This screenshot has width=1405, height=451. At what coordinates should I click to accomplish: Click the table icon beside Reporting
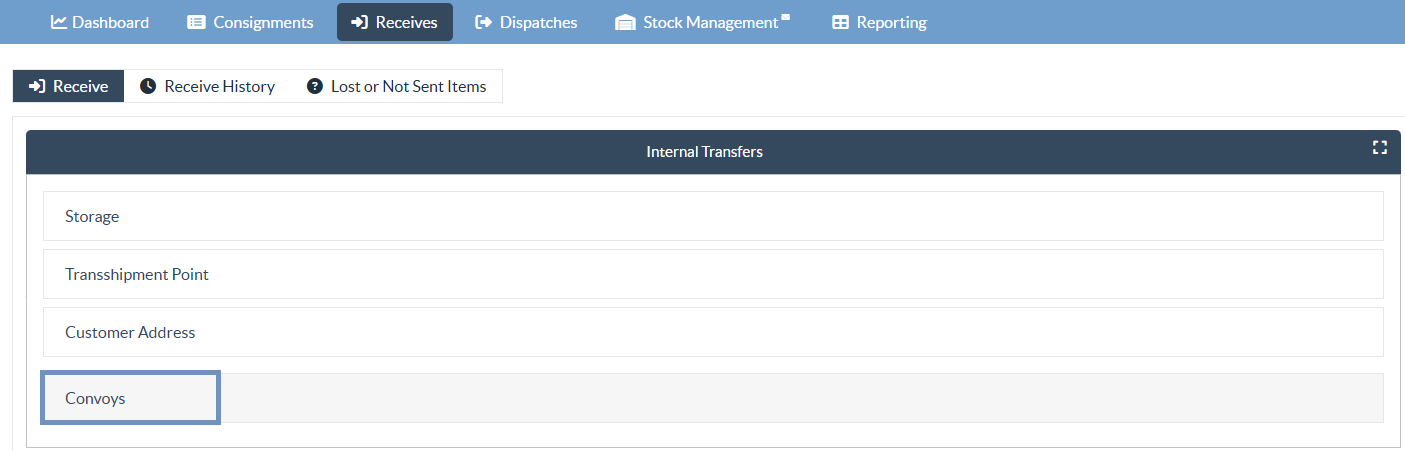coord(840,22)
